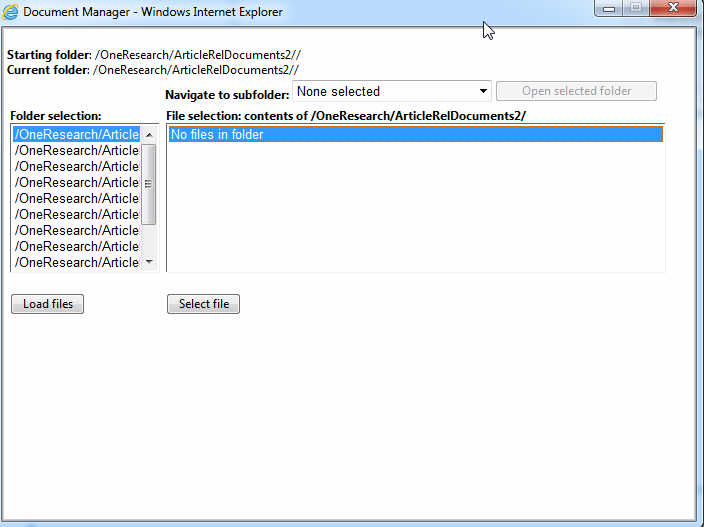Click folder list scroll down arrow
This screenshot has height=527, width=704.
(x=149, y=262)
